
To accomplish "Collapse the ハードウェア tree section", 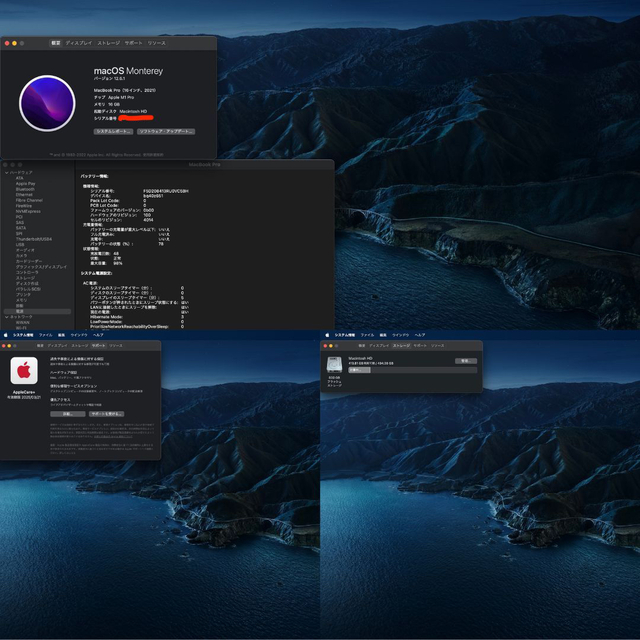I will tap(7, 173).
